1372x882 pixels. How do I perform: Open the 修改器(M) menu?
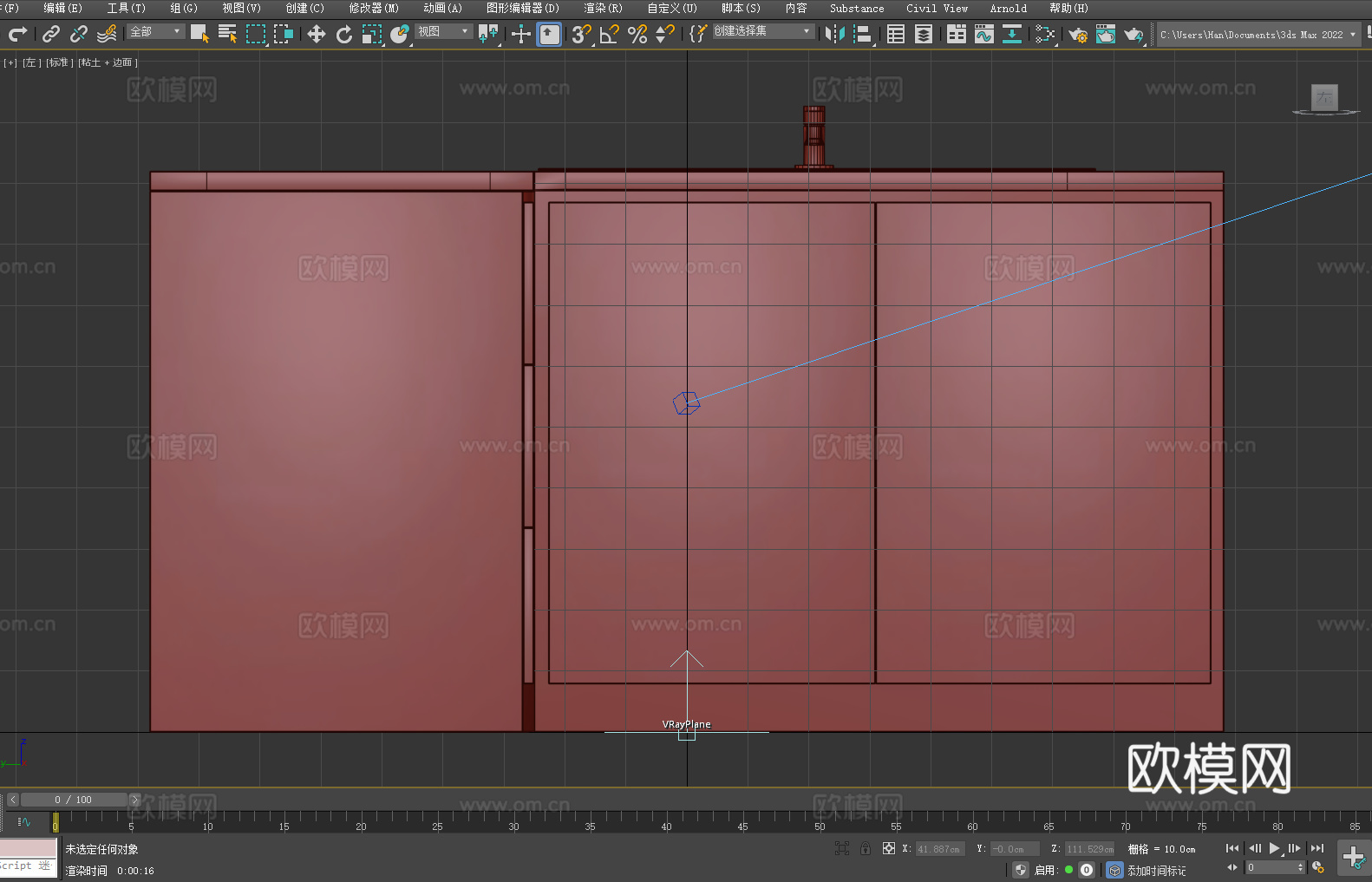374,8
